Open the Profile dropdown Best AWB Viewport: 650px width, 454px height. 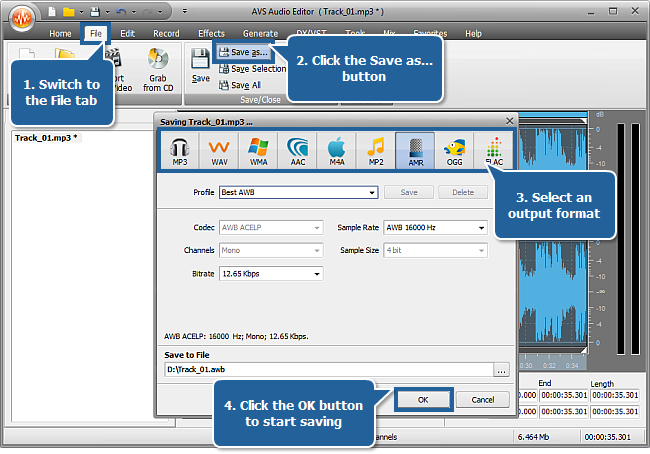click(298, 192)
